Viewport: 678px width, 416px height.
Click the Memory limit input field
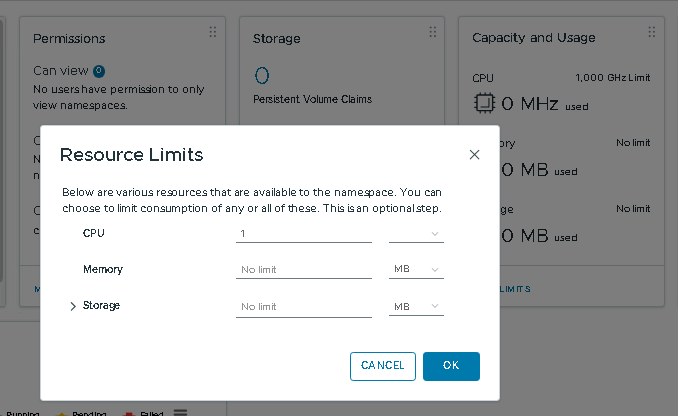click(304, 270)
